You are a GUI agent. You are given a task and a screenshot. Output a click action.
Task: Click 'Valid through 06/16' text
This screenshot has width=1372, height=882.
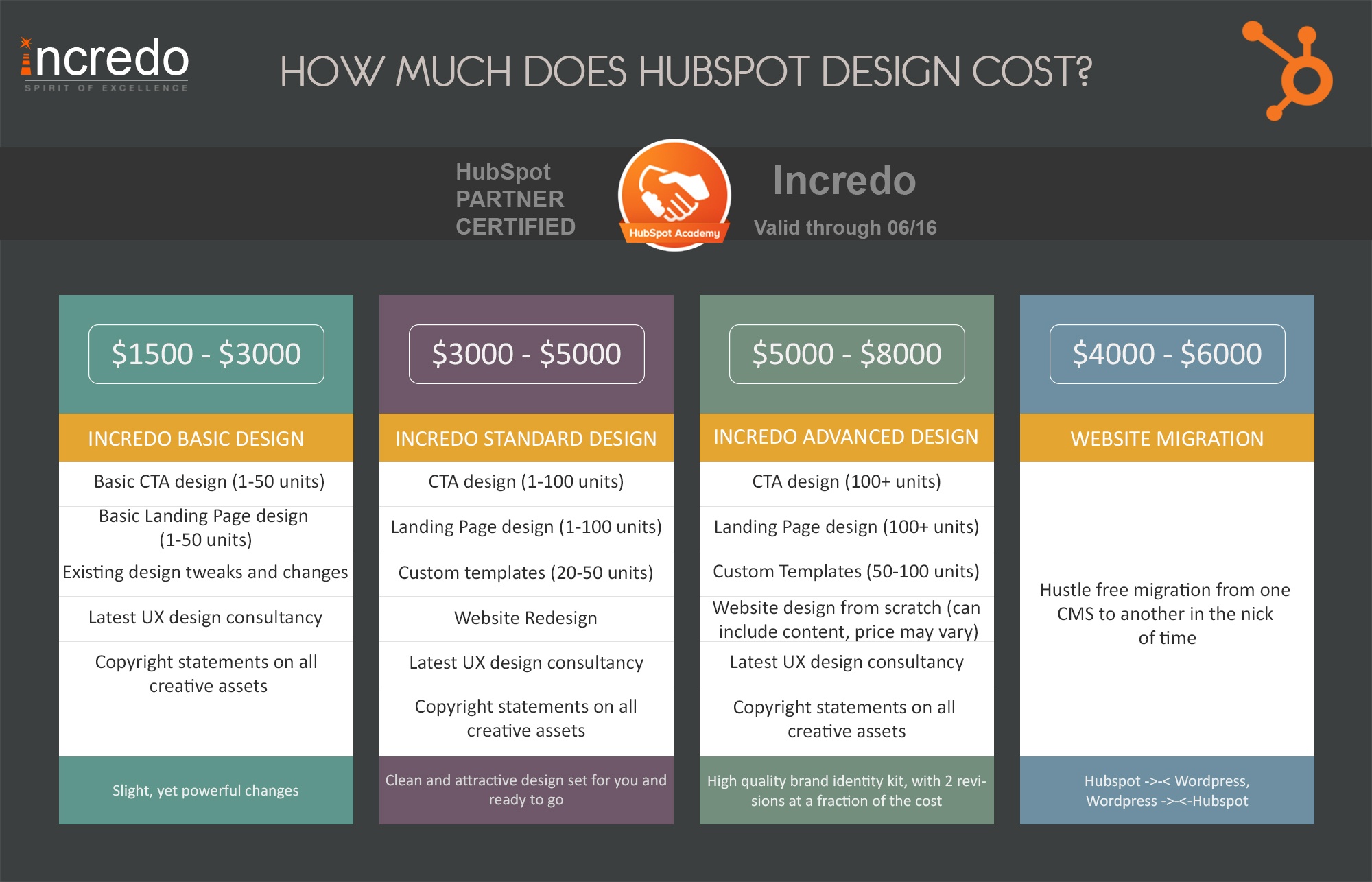pos(845,228)
